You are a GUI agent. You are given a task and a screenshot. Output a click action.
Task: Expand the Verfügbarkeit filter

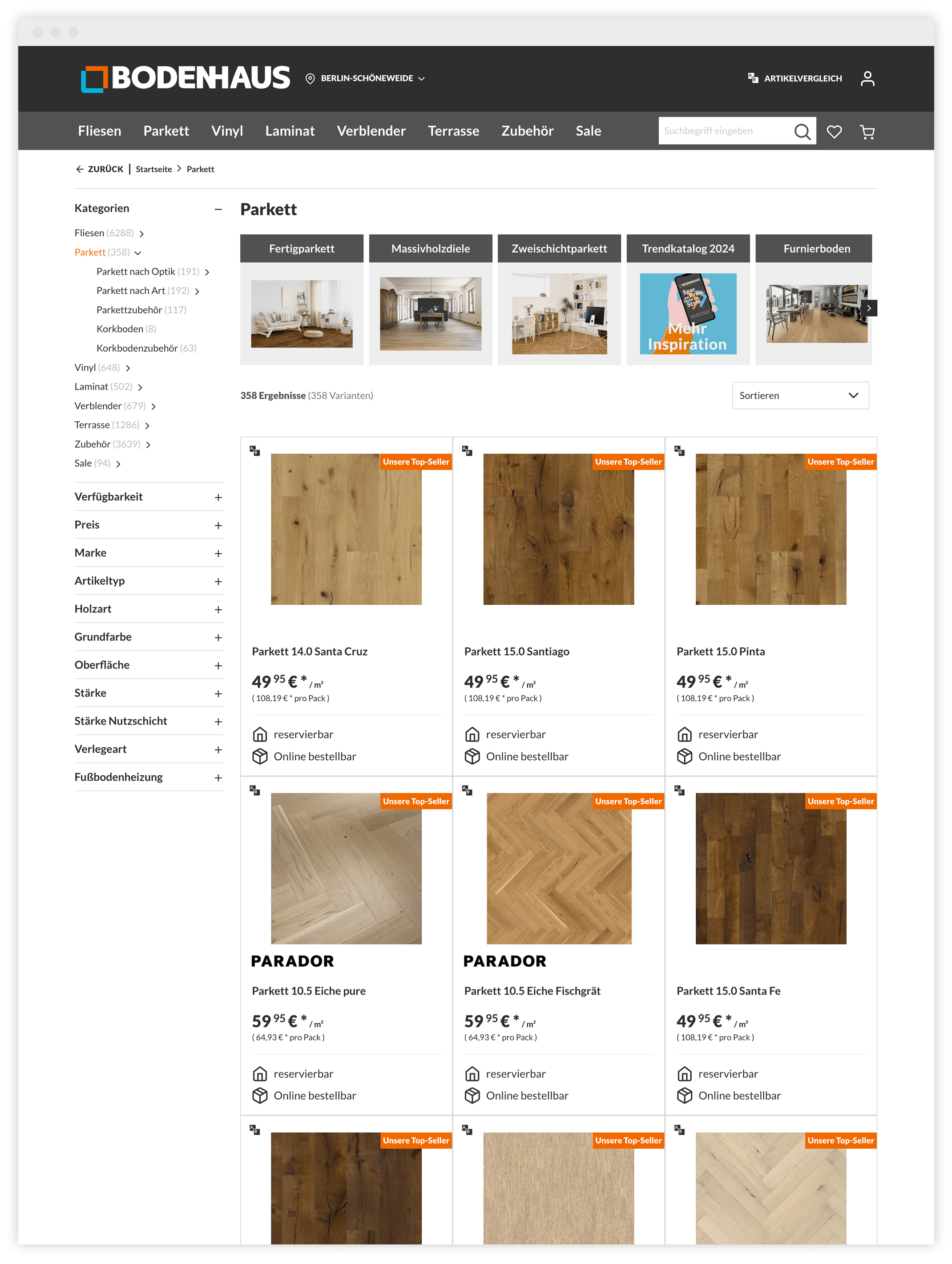218,497
